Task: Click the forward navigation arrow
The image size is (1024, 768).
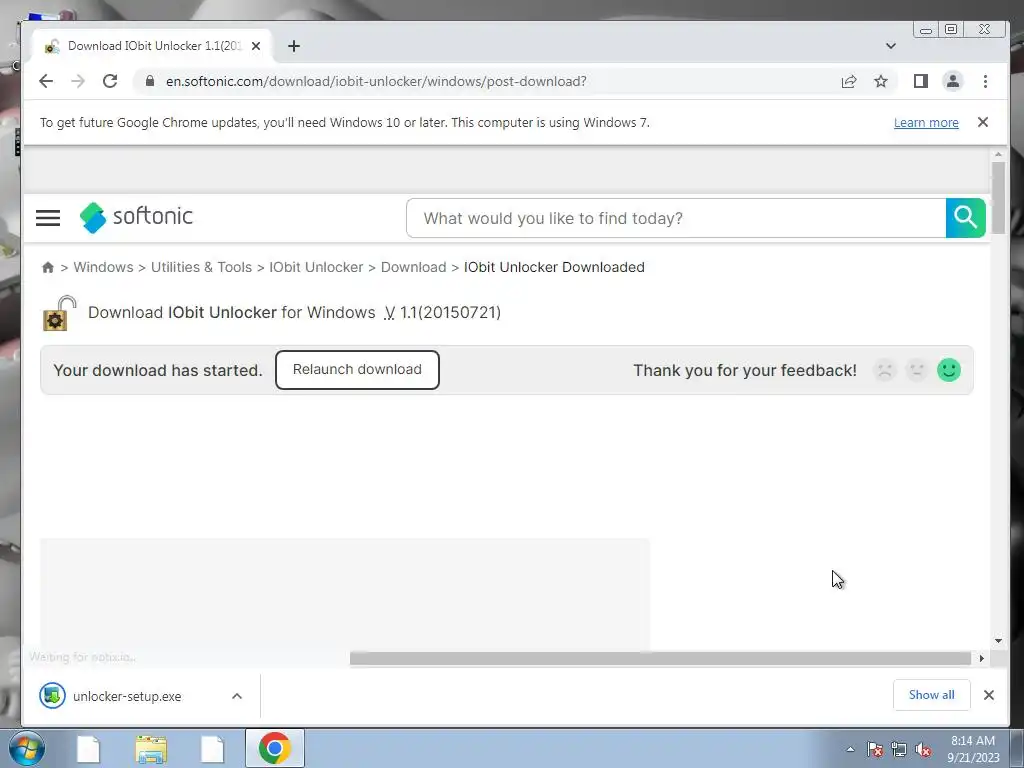Action: pos(78,81)
